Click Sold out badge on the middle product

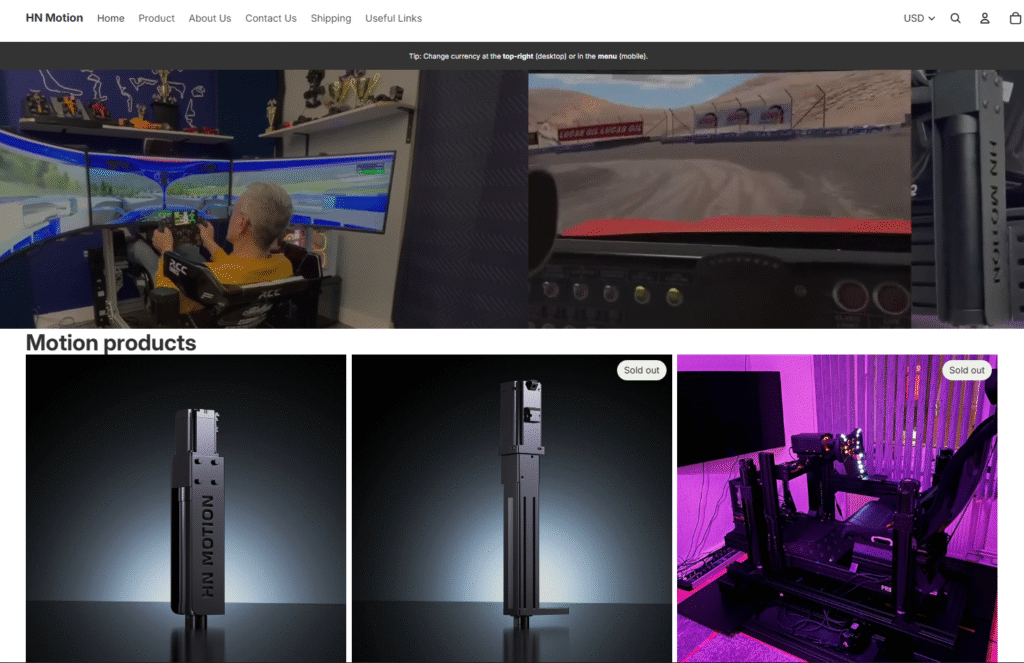641,370
